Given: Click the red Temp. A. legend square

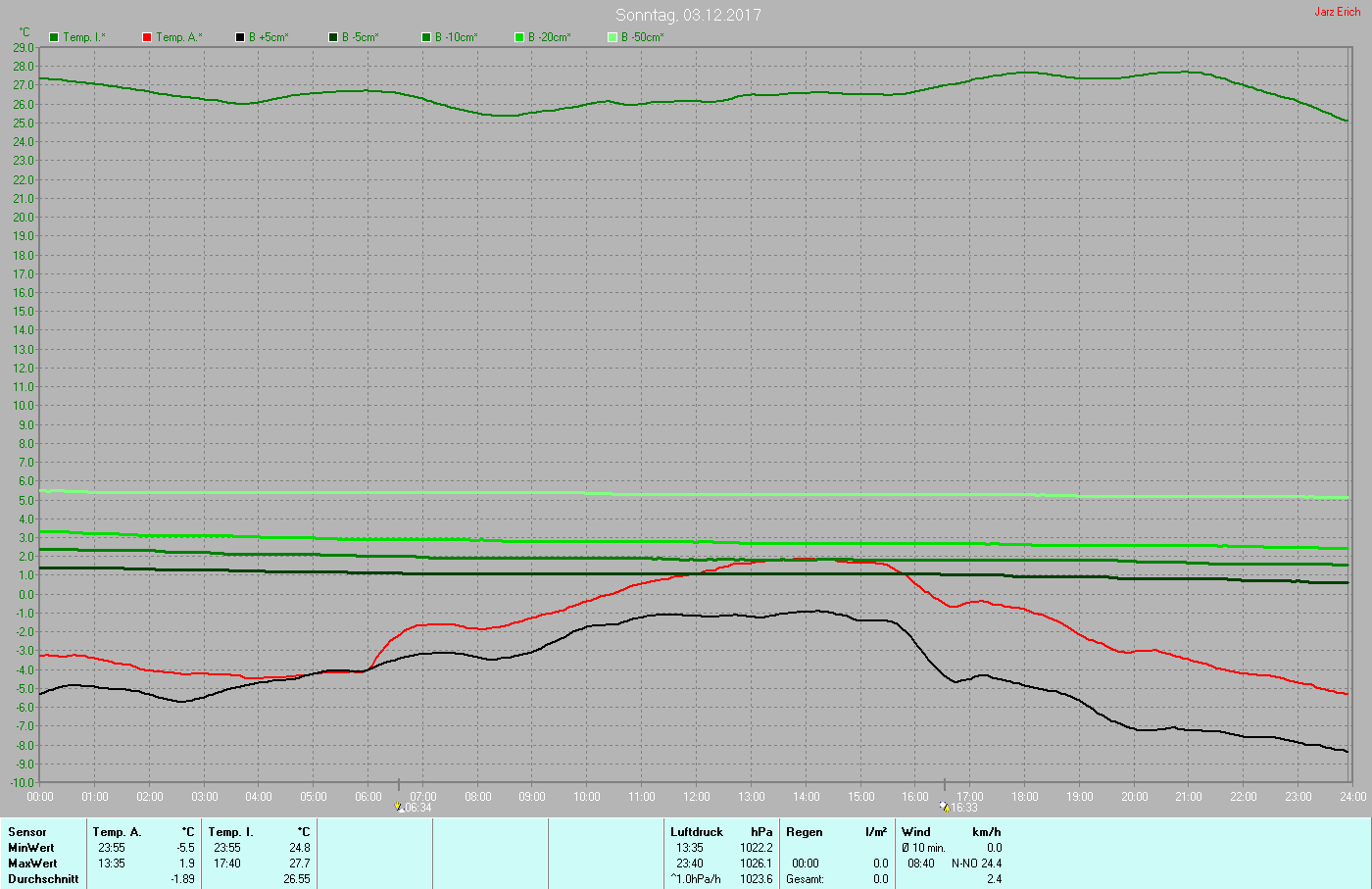Looking at the screenshot, I should [x=147, y=37].
